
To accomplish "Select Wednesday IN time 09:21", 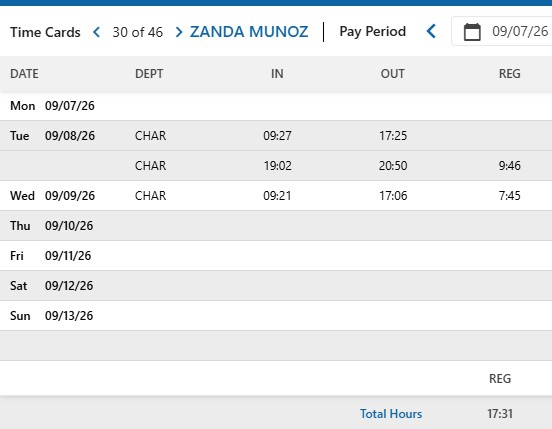I will [277, 196].
